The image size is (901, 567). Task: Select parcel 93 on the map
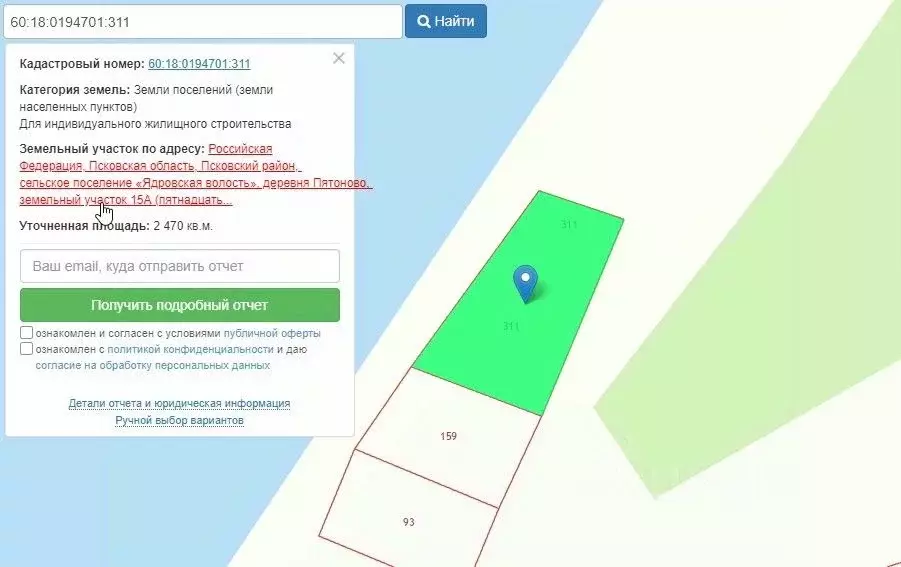pyautogui.click(x=409, y=522)
